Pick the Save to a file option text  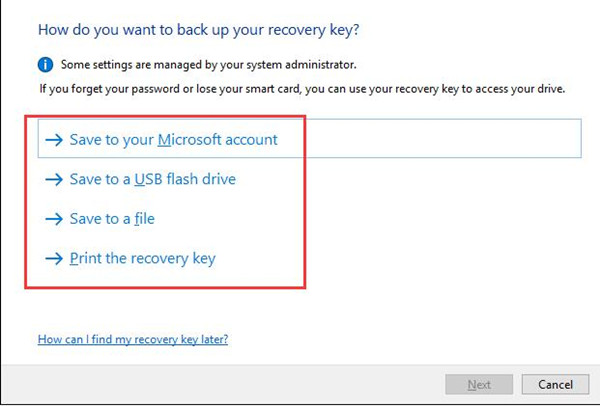(x=112, y=219)
